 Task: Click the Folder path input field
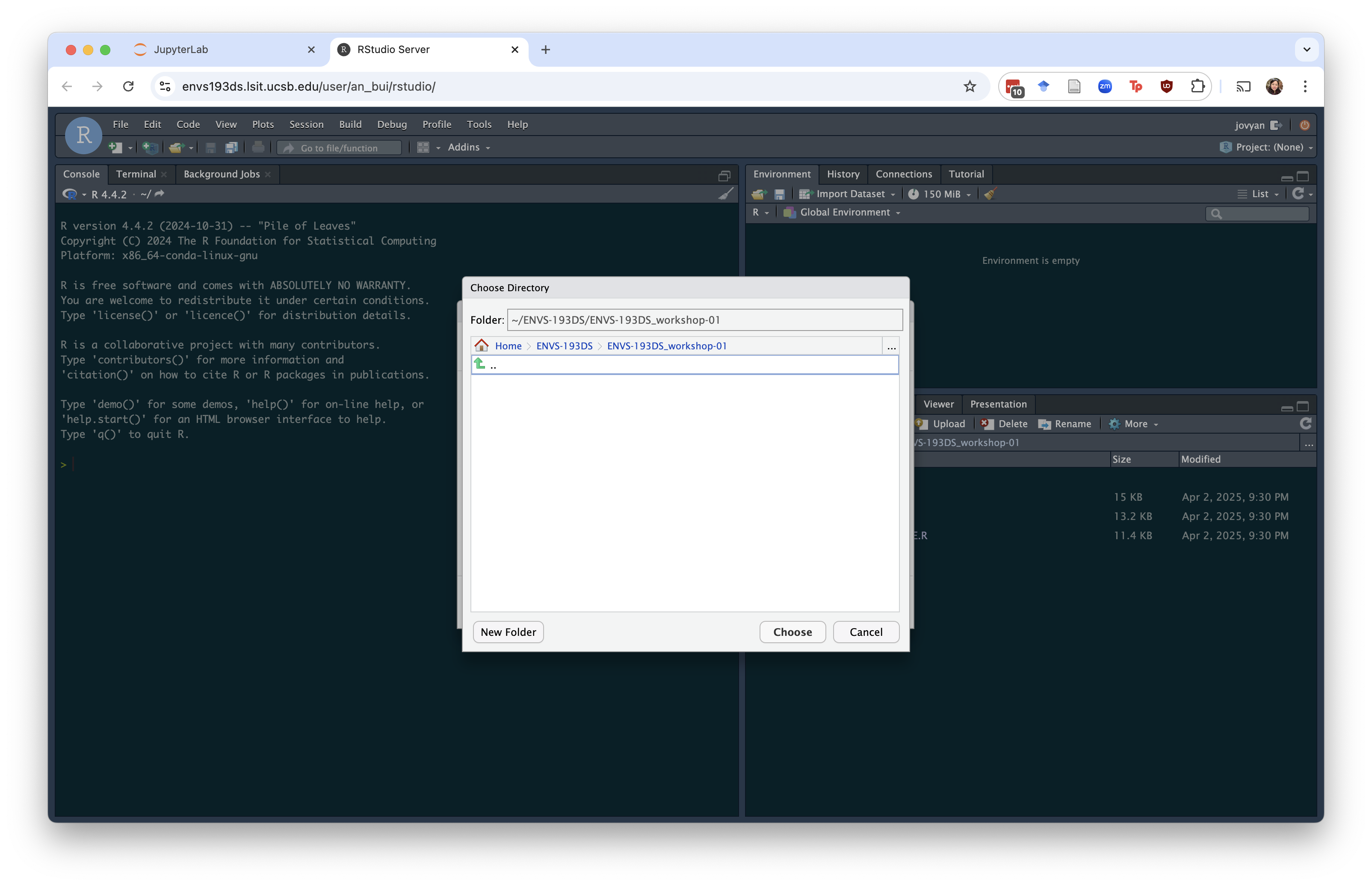point(704,320)
